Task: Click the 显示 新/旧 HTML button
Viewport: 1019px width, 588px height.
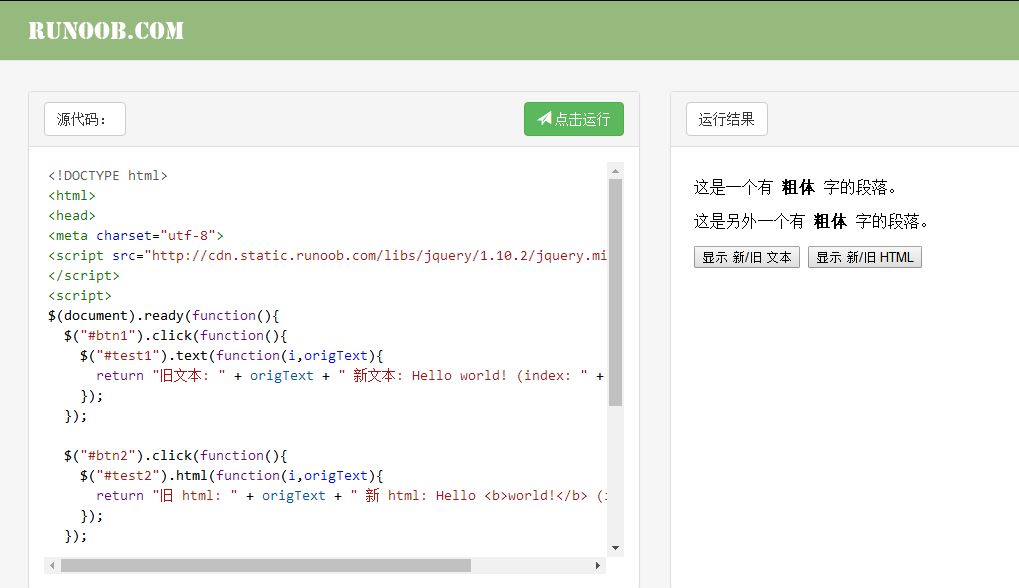Action: tap(865, 257)
